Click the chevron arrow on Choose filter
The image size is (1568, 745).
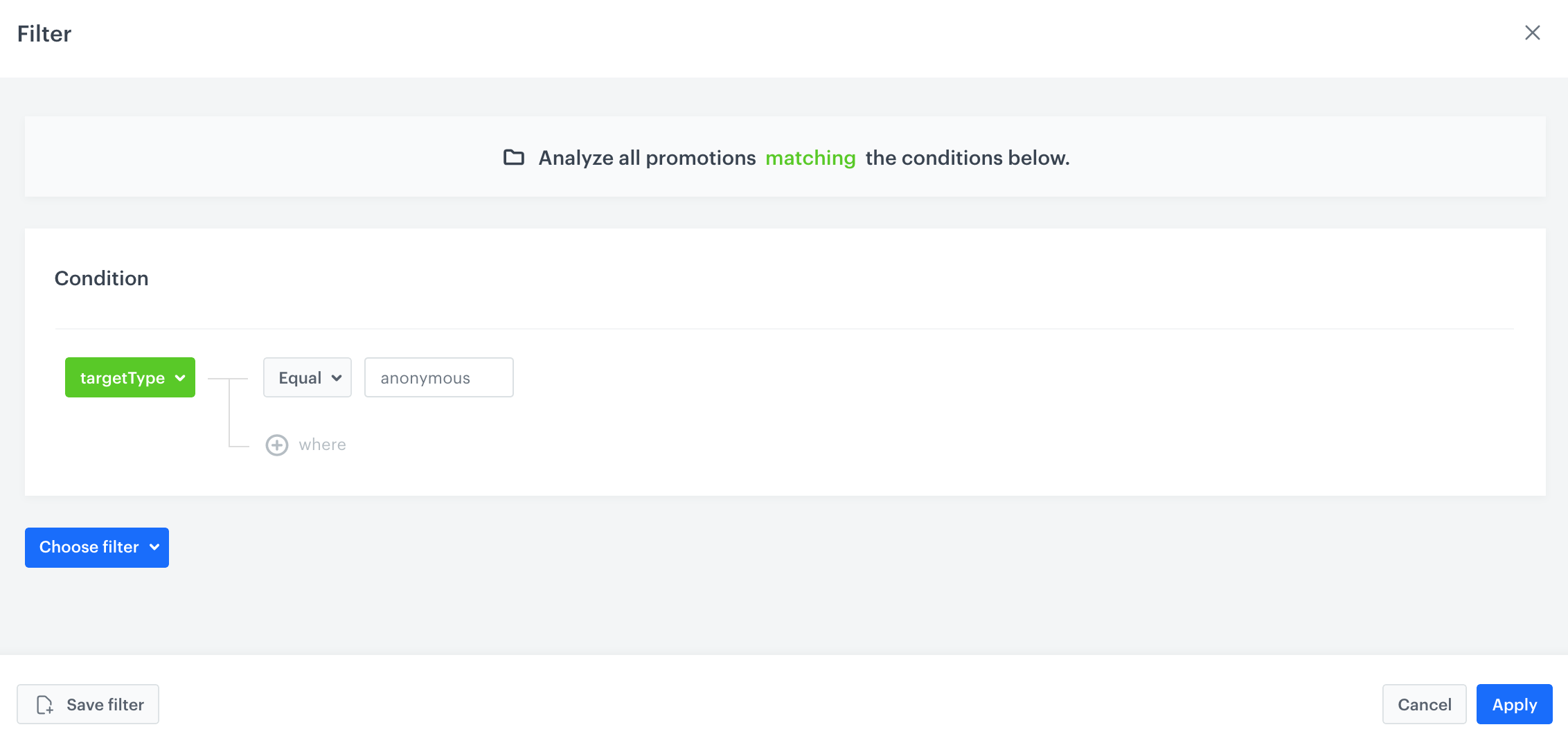[154, 547]
